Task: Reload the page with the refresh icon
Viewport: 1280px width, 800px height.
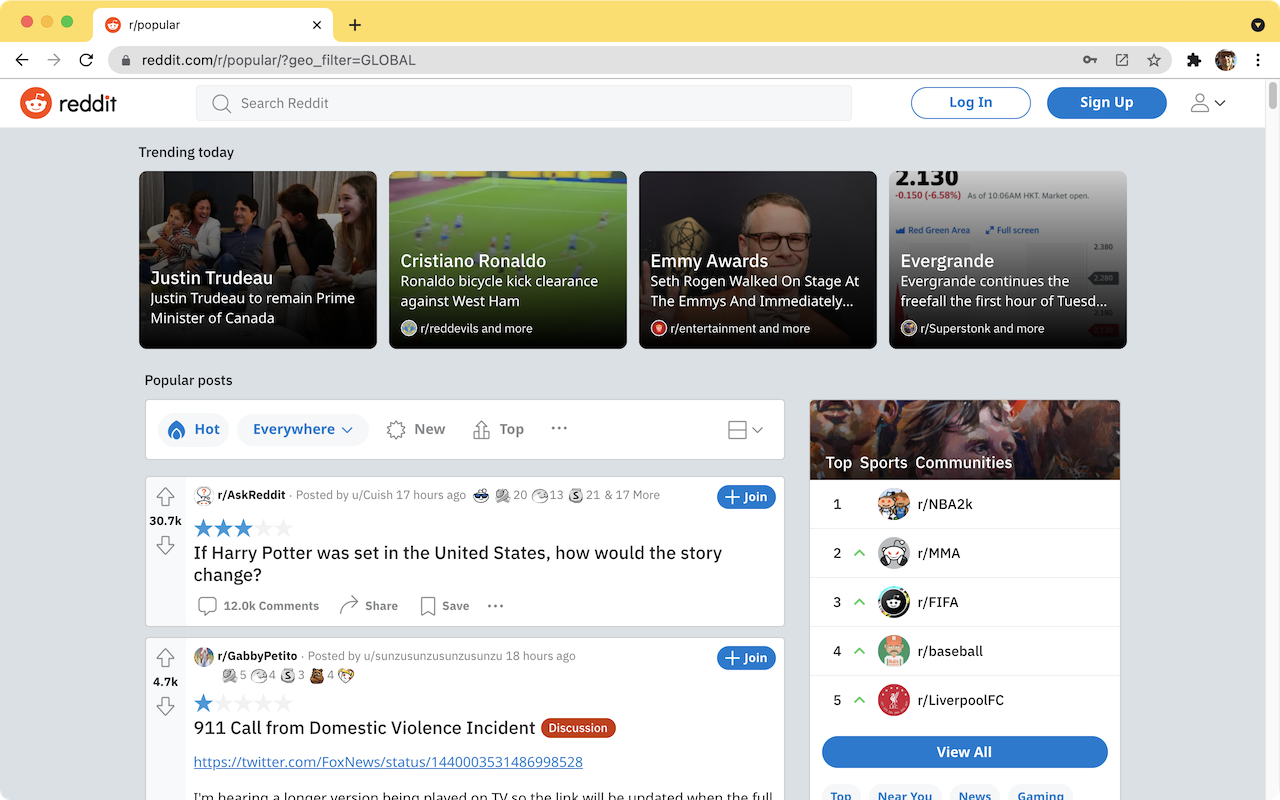Action: click(86, 60)
